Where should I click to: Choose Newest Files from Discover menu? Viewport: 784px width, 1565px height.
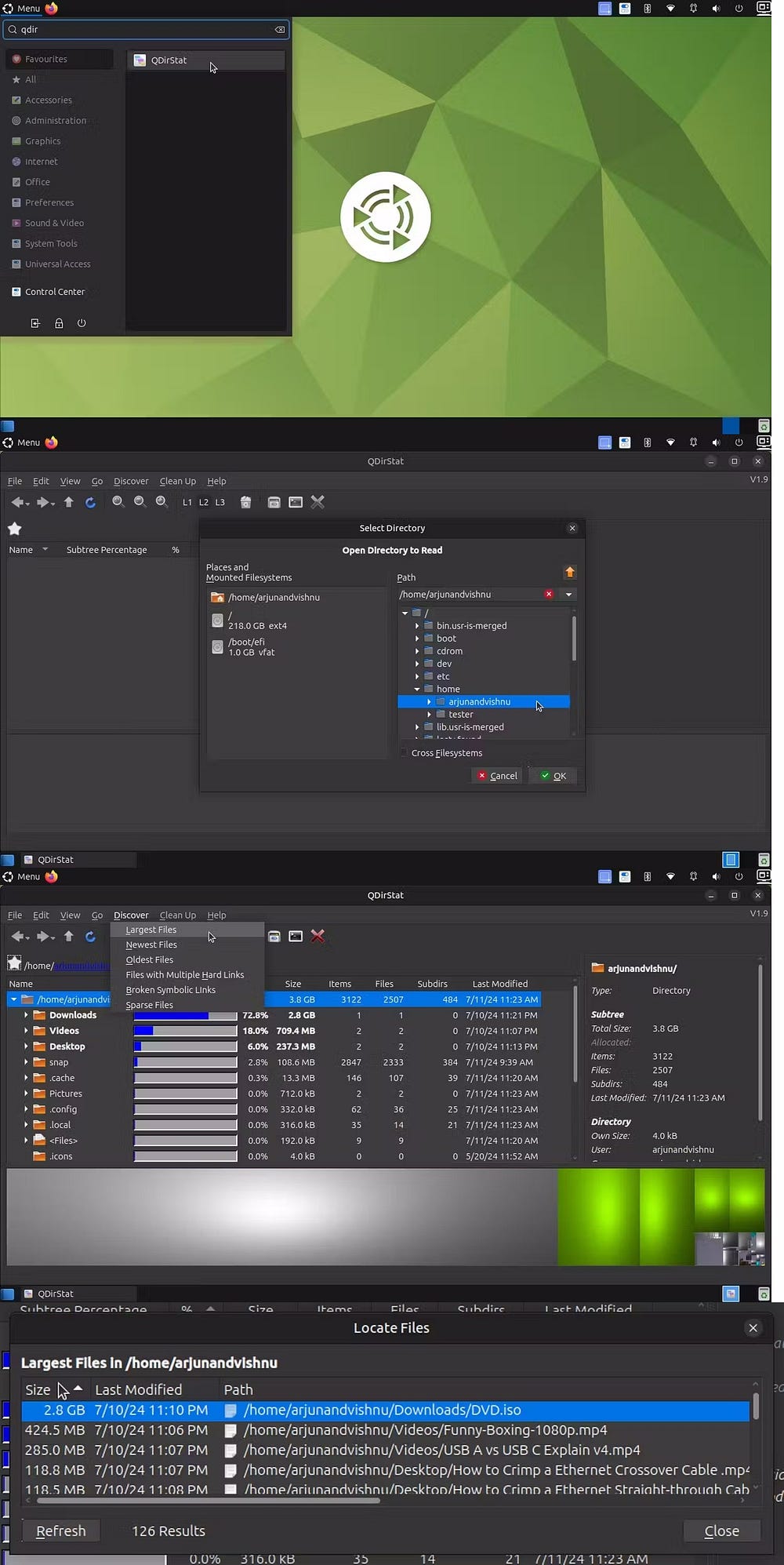(187, 944)
